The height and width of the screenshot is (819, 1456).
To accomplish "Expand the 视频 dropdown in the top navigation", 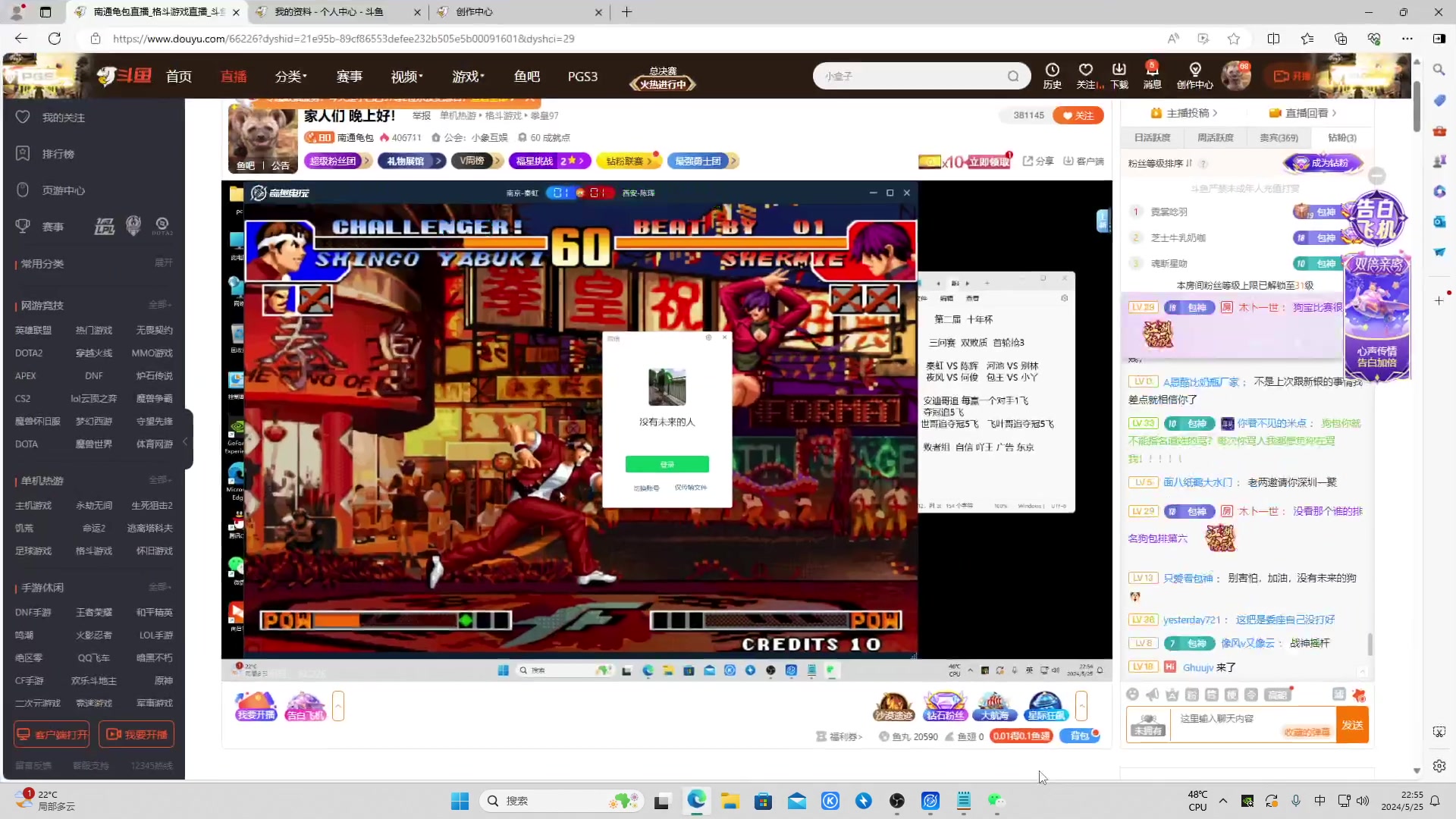I will click(x=406, y=76).
